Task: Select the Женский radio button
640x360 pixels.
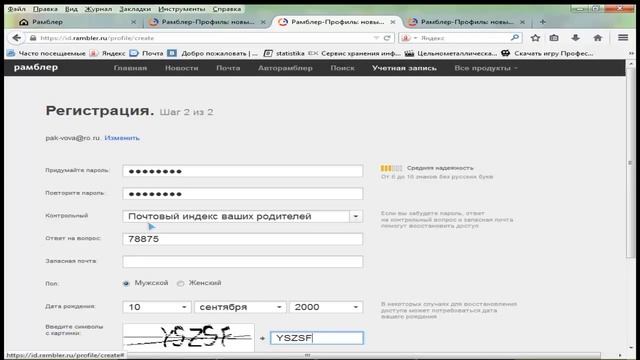Action: pyautogui.click(x=180, y=283)
